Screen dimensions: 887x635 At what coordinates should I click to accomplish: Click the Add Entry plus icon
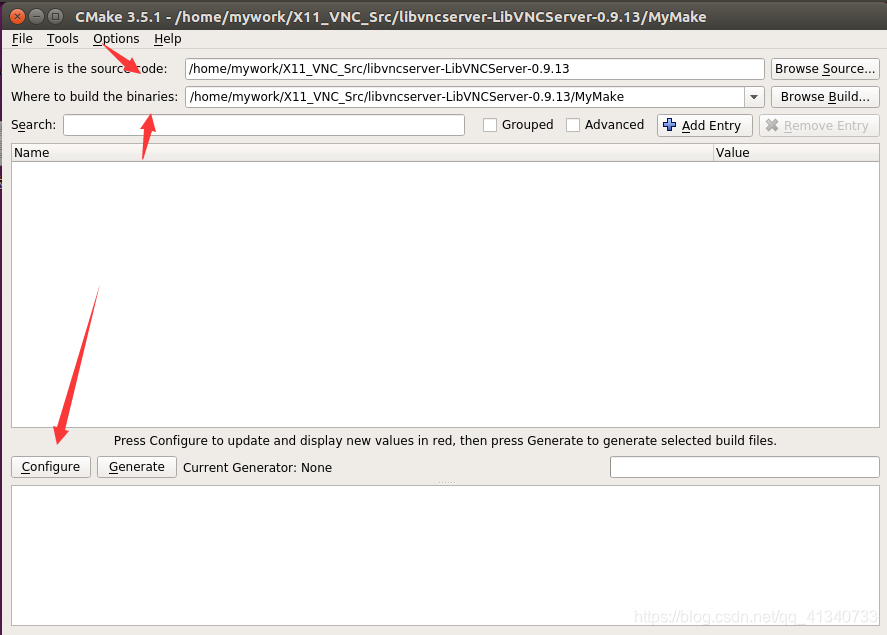[667, 125]
